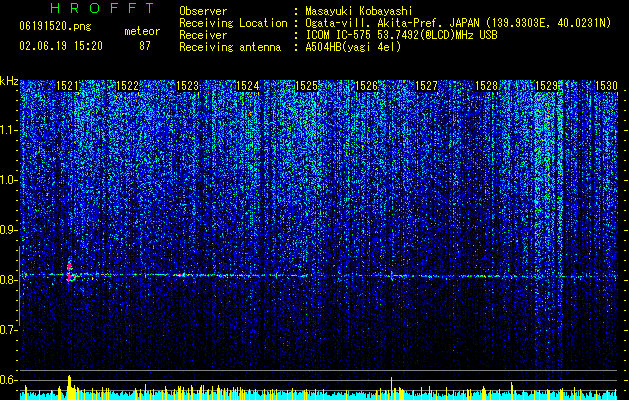Click the 1.0 kHz axis label
Viewport: 629px width, 400px height.
click(9, 181)
